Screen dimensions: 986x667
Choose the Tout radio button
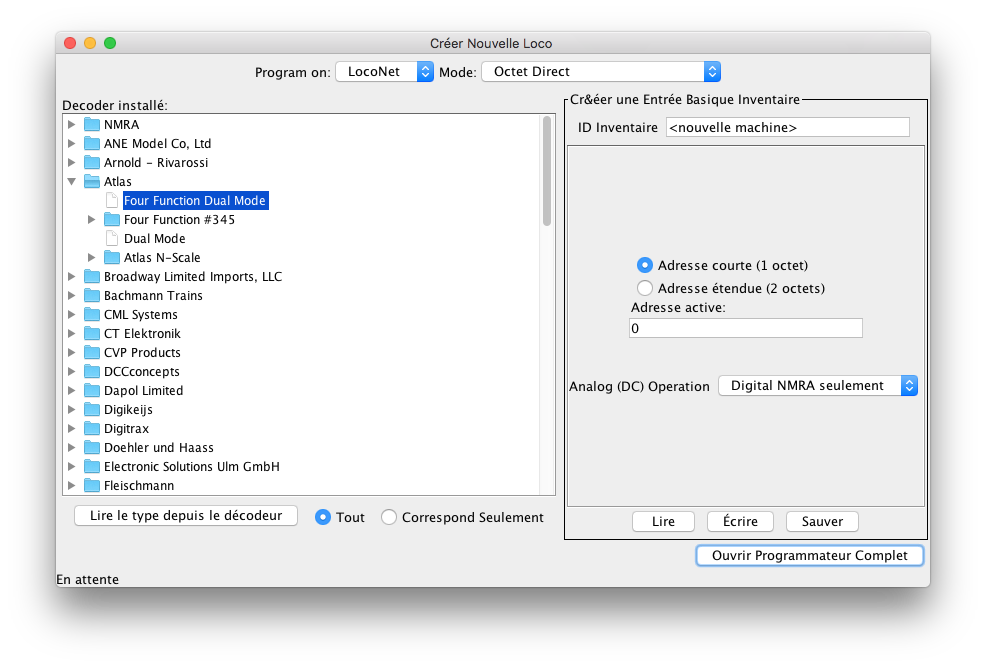tap(323, 517)
